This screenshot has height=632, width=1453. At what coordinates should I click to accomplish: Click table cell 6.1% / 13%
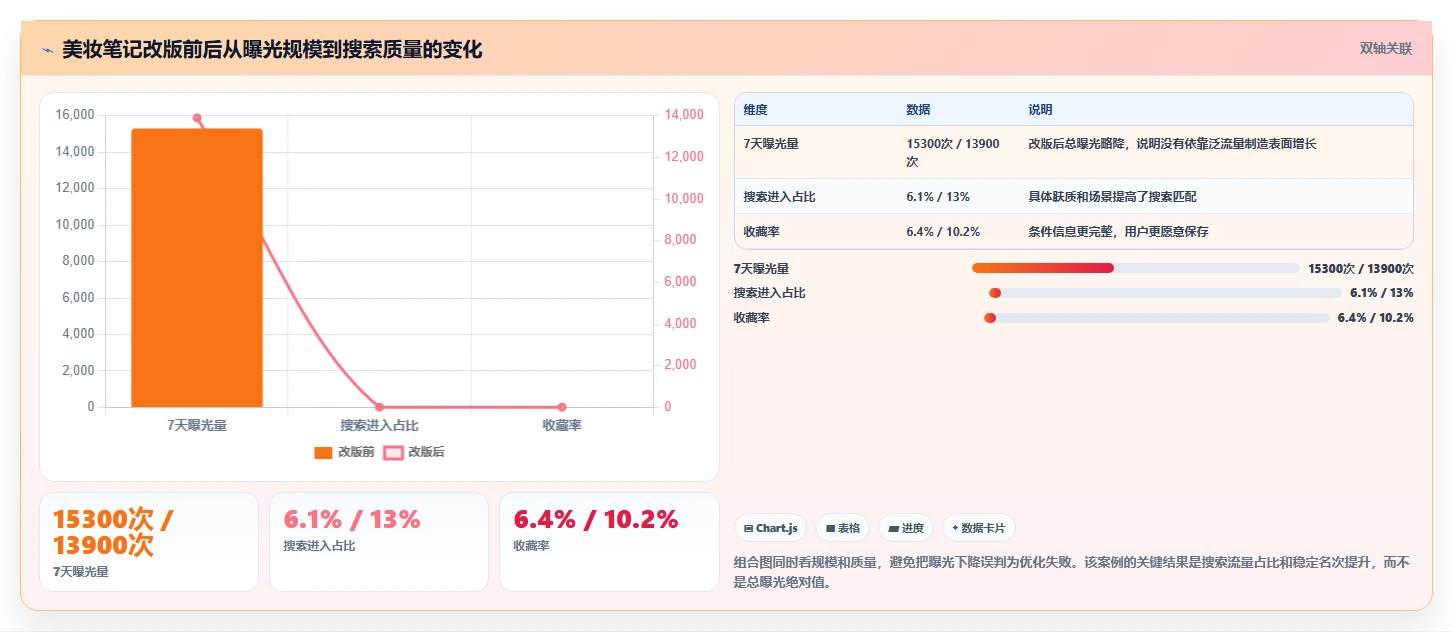[x=938, y=197]
